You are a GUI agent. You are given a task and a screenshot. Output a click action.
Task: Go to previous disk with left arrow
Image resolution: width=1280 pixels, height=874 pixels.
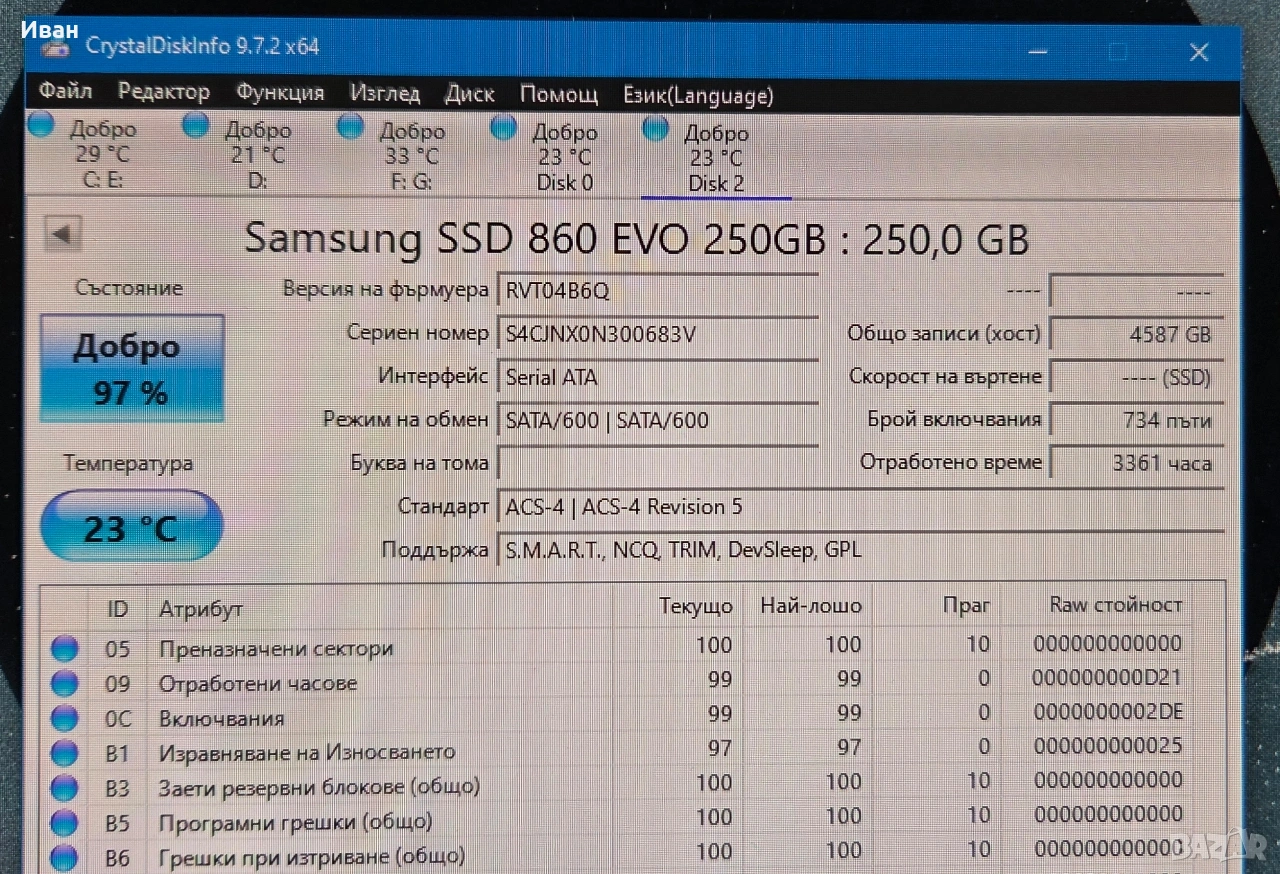pos(62,235)
